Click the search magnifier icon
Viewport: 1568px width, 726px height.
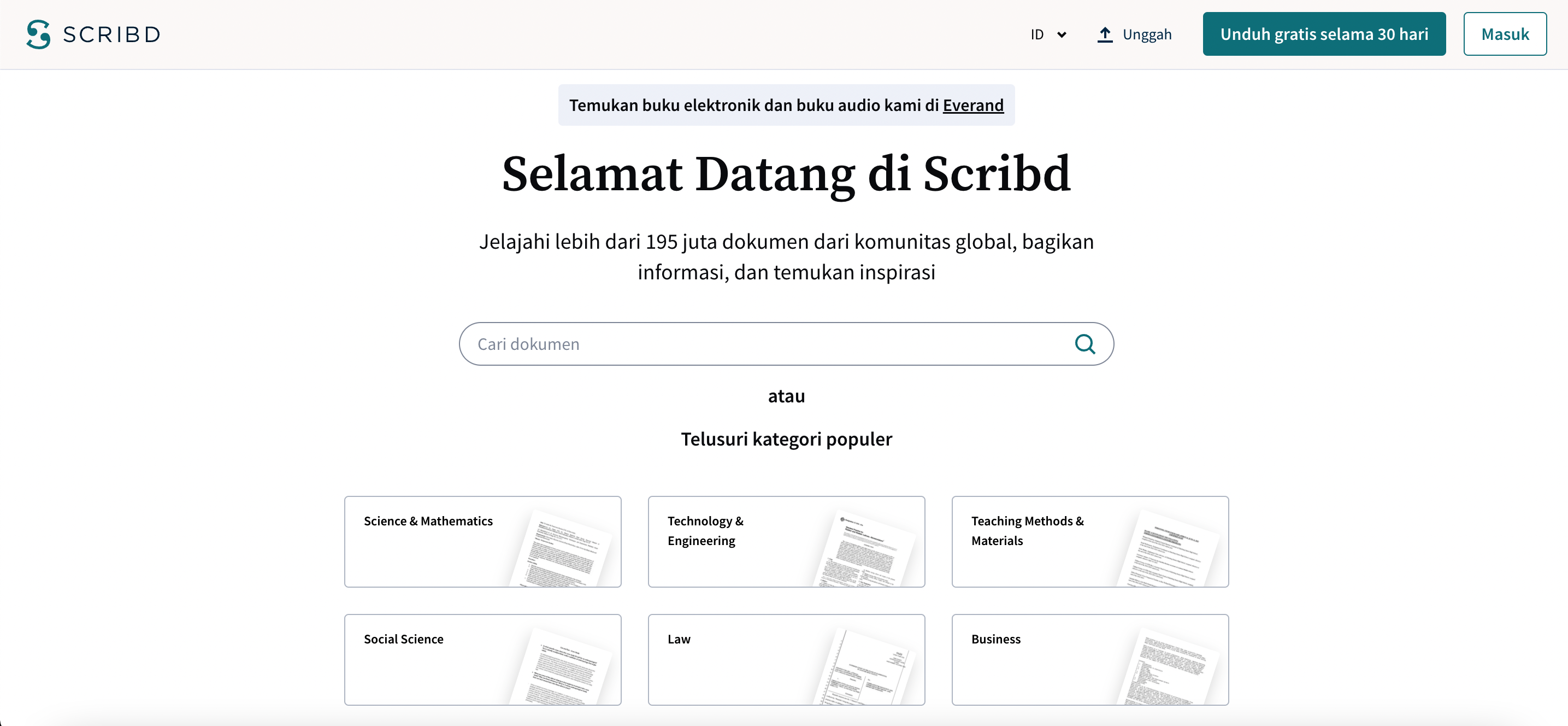coord(1086,344)
